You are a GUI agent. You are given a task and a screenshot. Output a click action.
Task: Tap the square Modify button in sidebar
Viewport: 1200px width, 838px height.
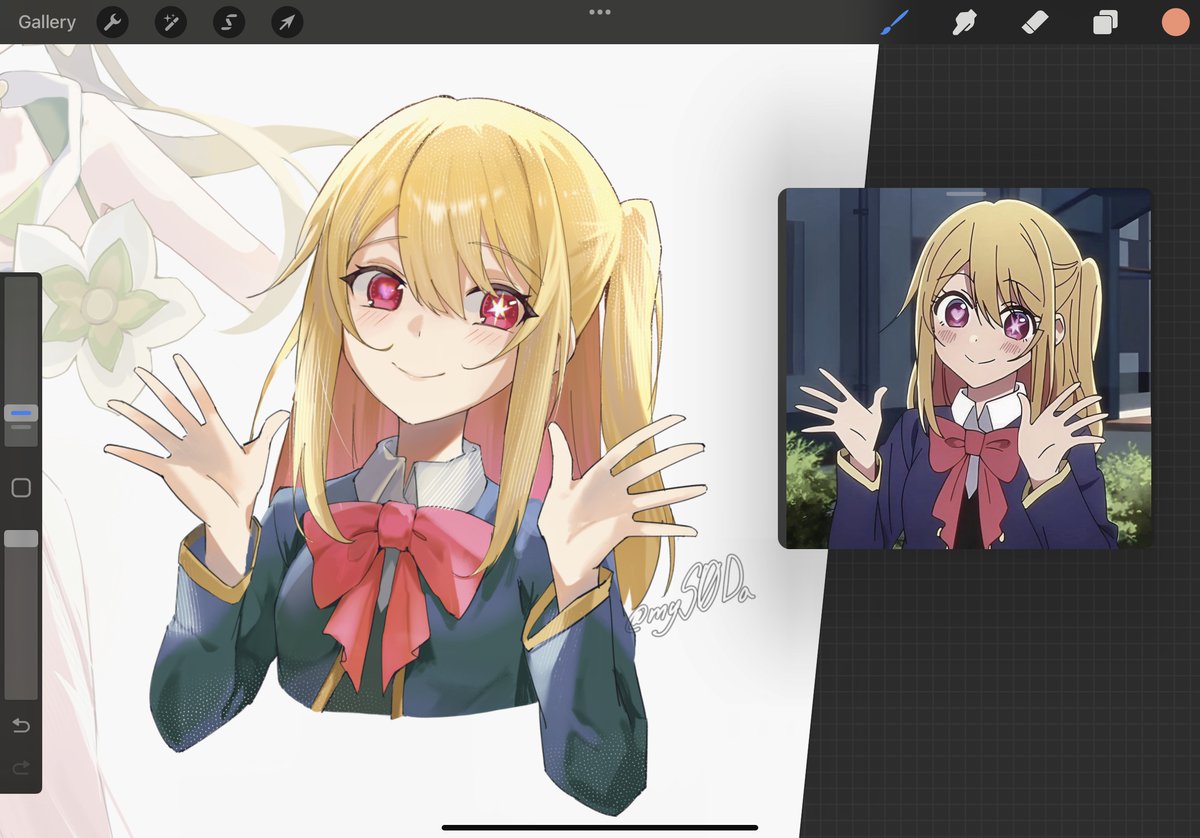tap(21, 488)
